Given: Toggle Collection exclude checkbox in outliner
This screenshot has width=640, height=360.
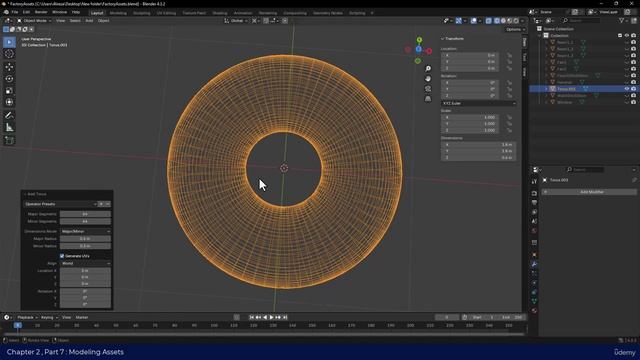Looking at the screenshot, I should click(x=620, y=36).
